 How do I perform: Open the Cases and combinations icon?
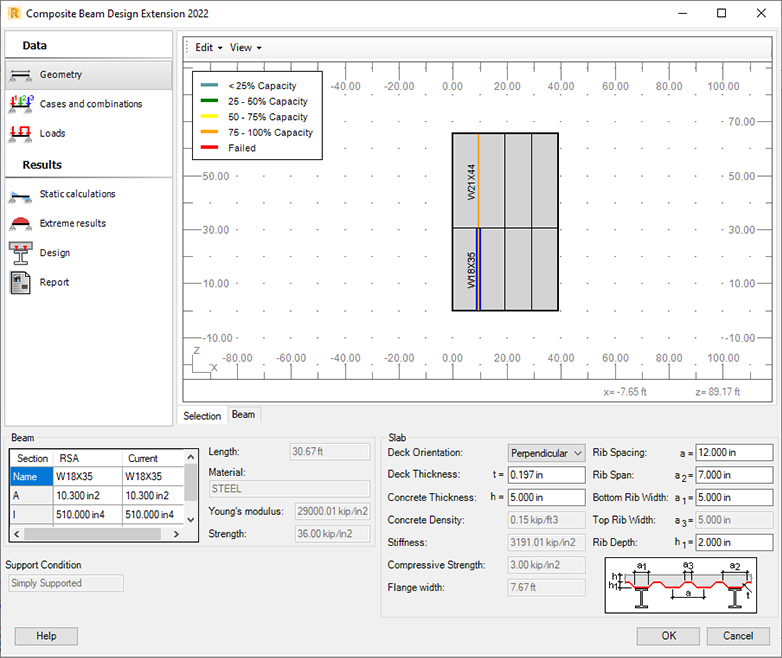(x=20, y=104)
